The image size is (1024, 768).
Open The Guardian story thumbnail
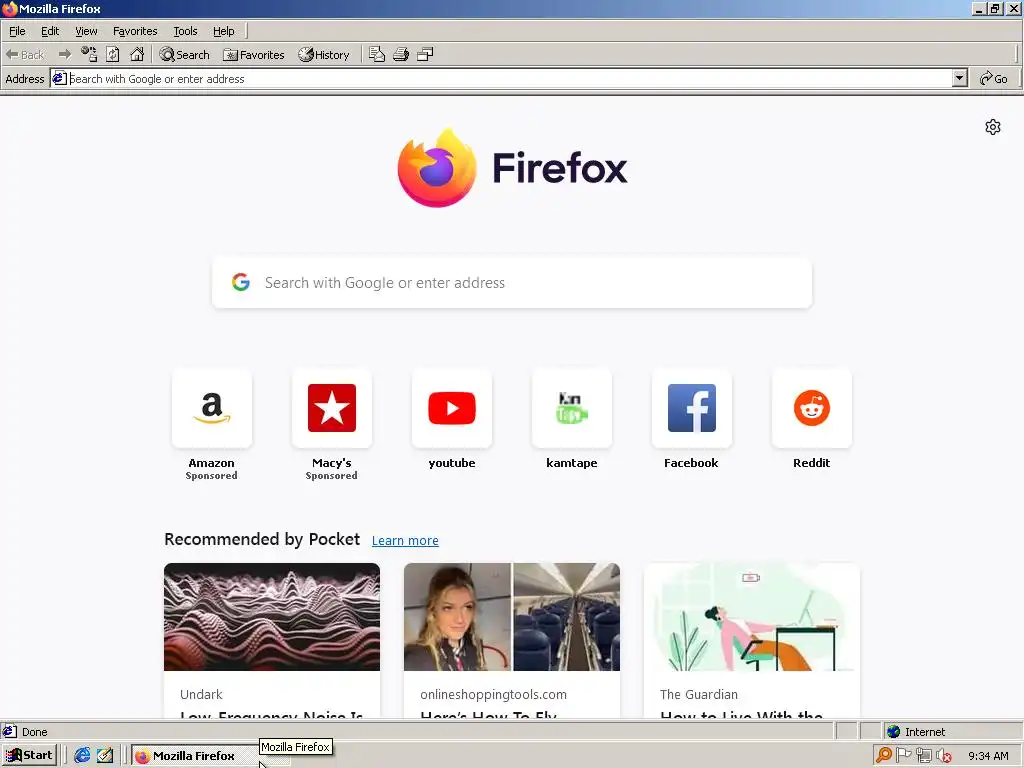752,617
